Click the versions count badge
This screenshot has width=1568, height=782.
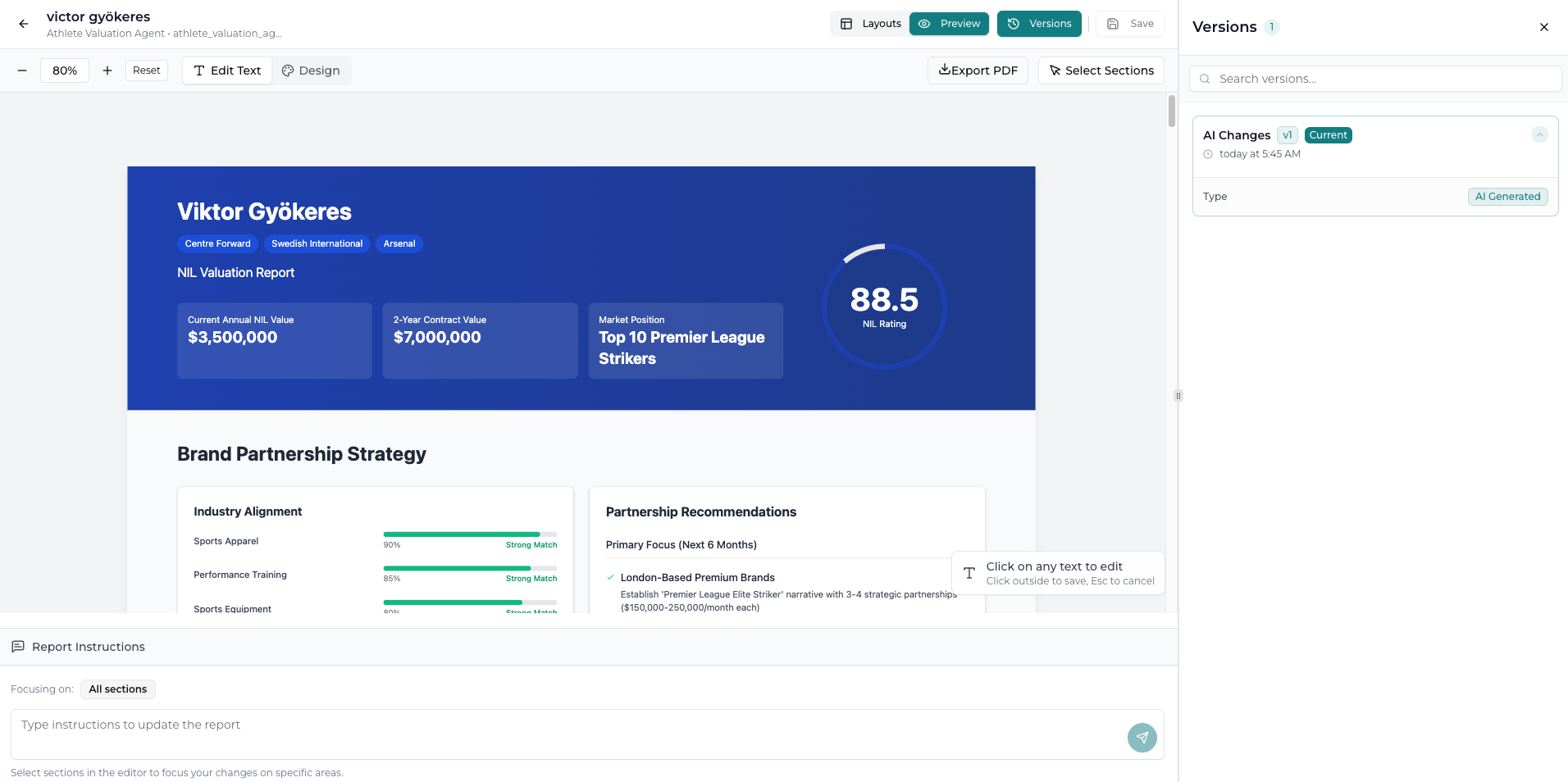point(1272,27)
